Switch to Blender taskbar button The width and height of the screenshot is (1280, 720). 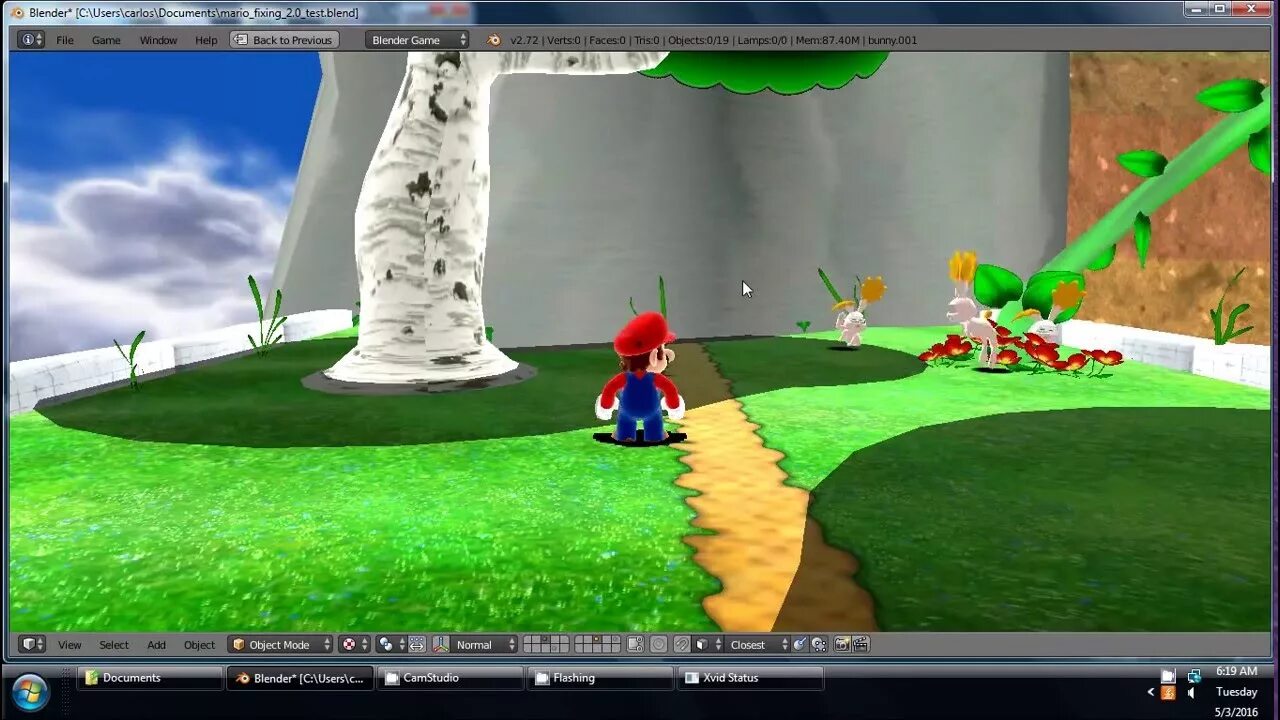[300, 678]
